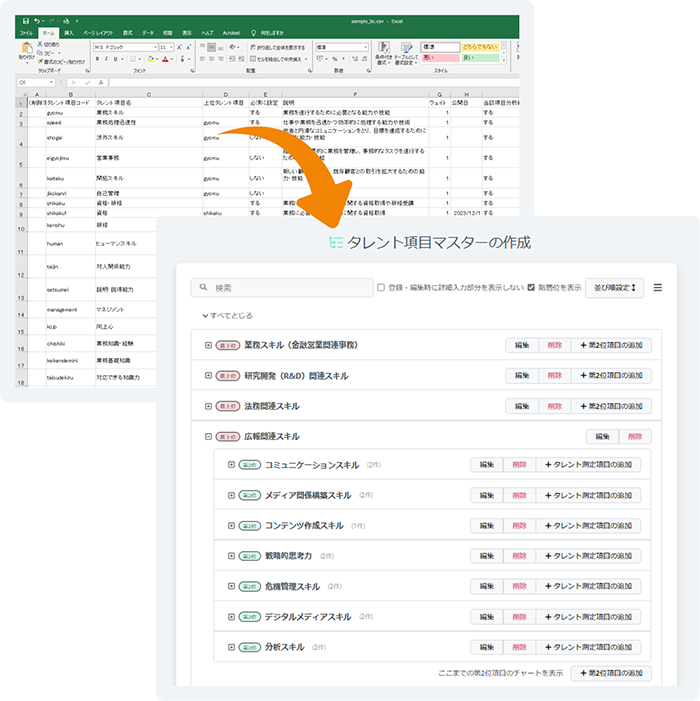Screen dimensions: 700x701
Task: Click the cut (切り取り) scissors icon
Action: [x=40, y=44]
